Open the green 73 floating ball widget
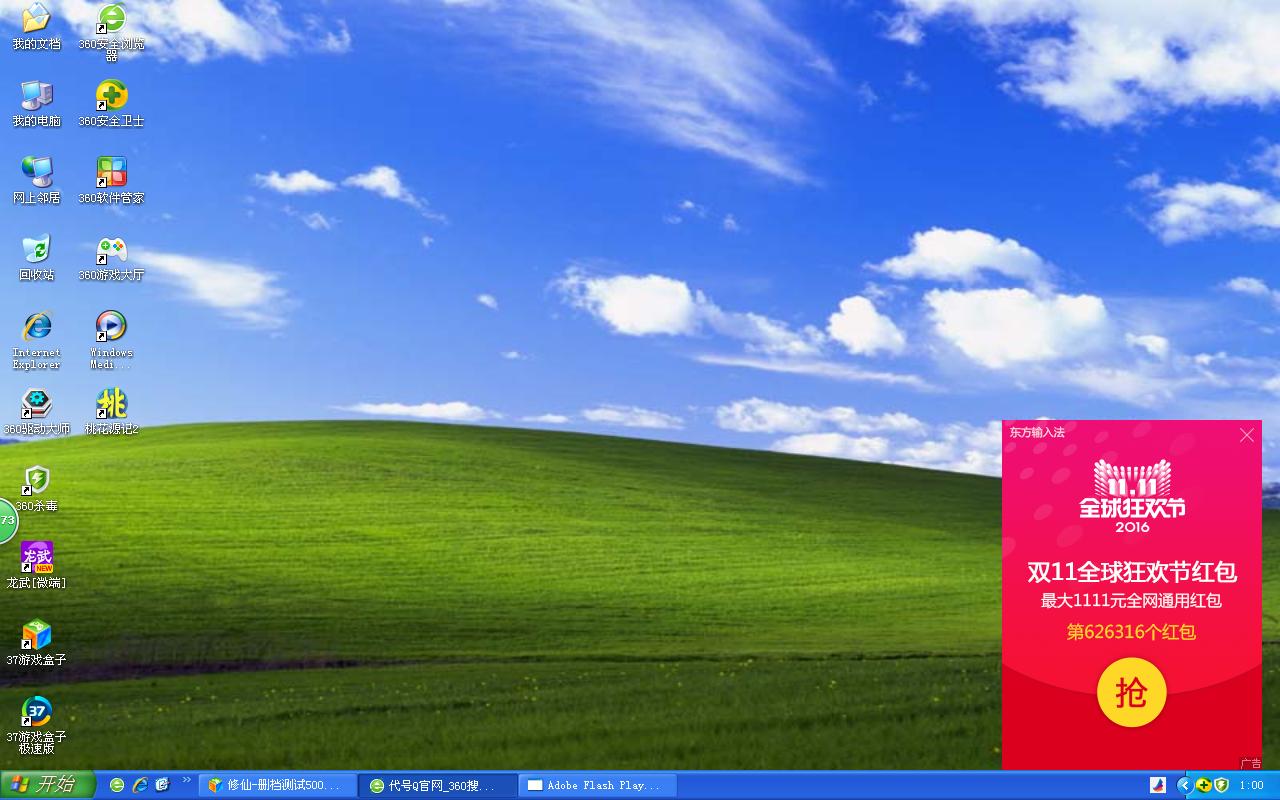Viewport: 1280px width, 800px height. pyautogui.click(x=8, y=520)
